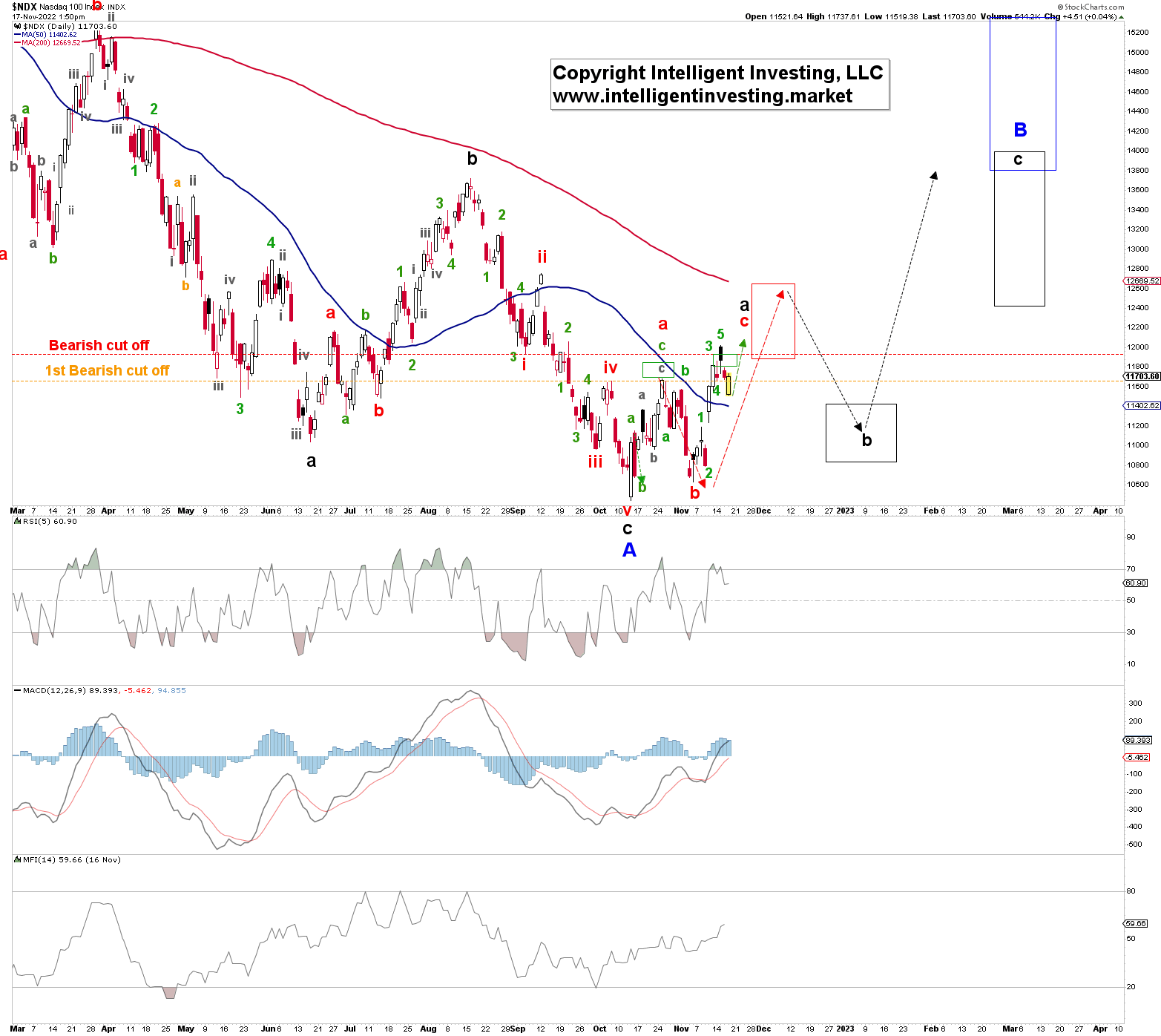
Task: Select the MA(200) 12669.52 legend entry
Action: click(47, 43)
